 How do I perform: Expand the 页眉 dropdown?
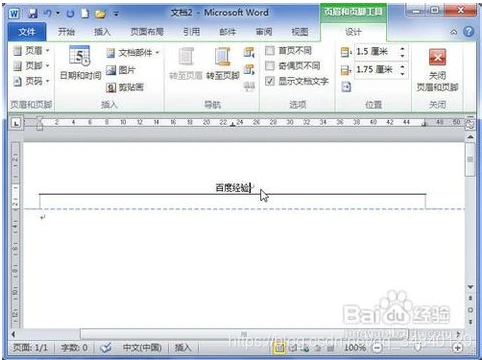31,51
